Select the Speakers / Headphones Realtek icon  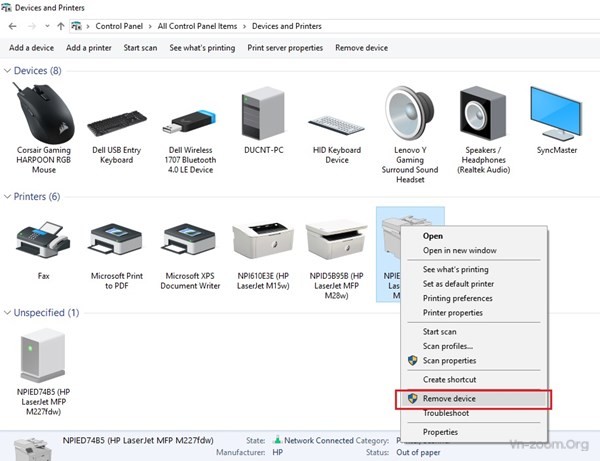click(x=483, y=113)
